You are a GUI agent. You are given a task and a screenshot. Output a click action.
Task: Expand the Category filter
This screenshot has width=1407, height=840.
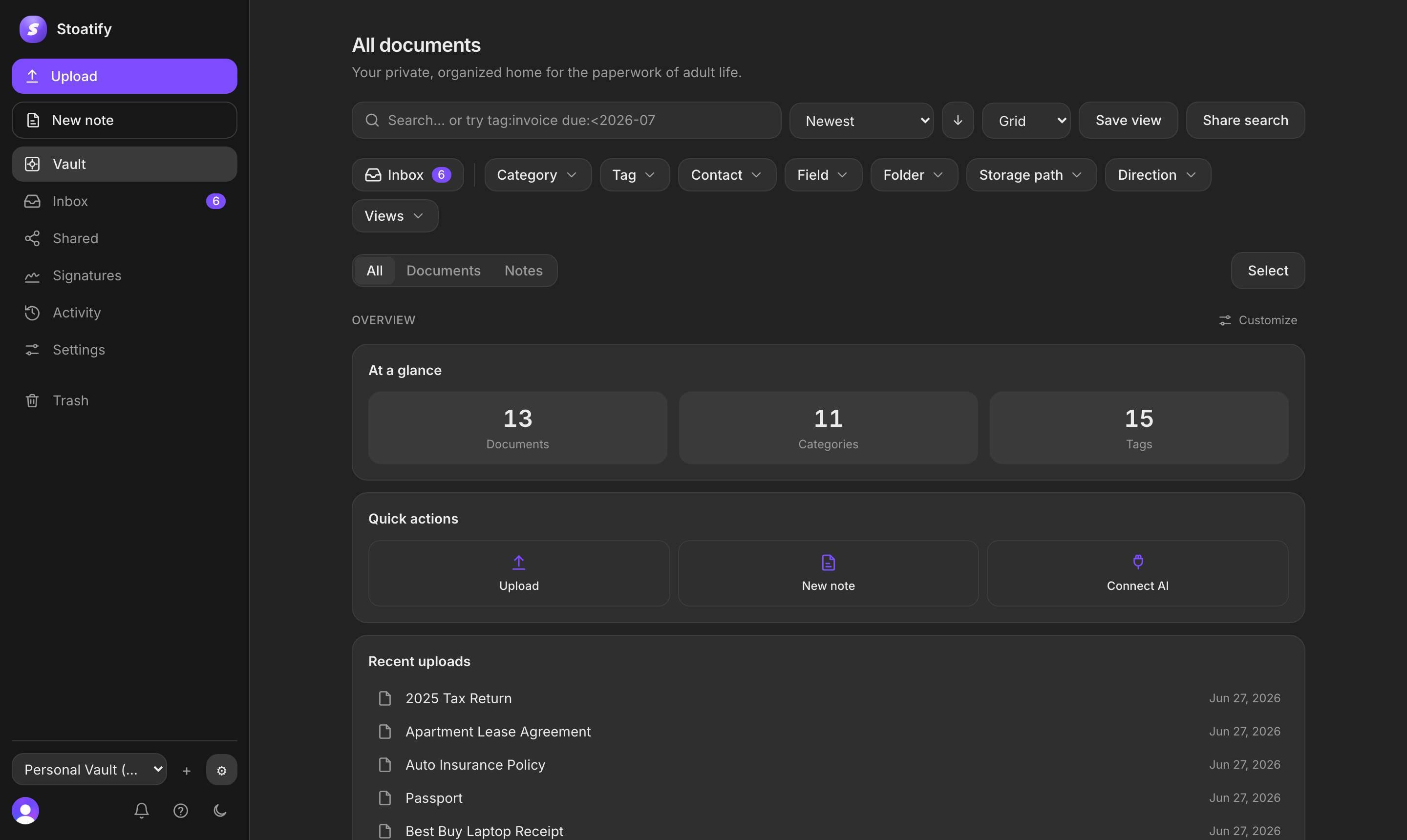[538, 175]
